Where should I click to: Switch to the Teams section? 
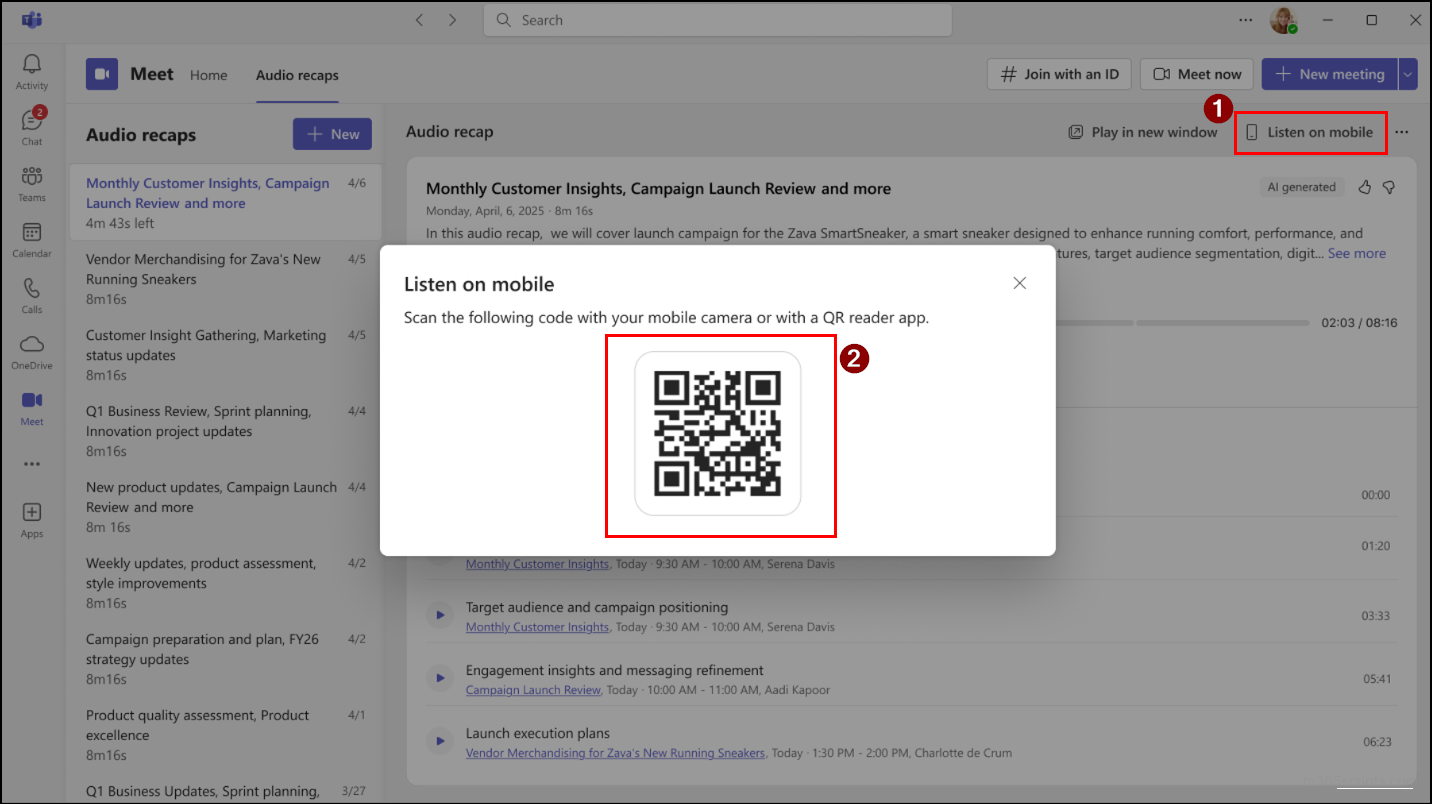[31, 183]
